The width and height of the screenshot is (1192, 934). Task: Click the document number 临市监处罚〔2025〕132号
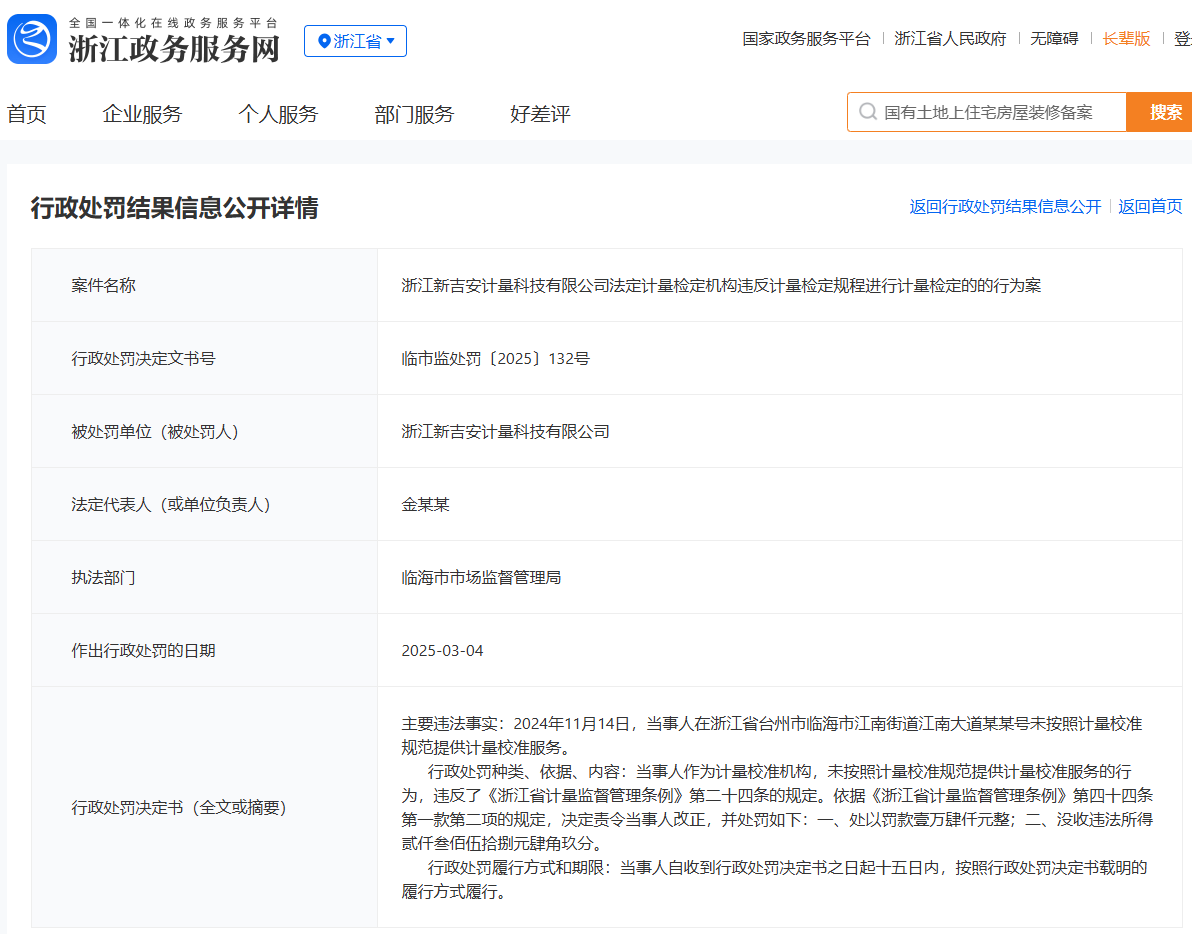point(495,358)
